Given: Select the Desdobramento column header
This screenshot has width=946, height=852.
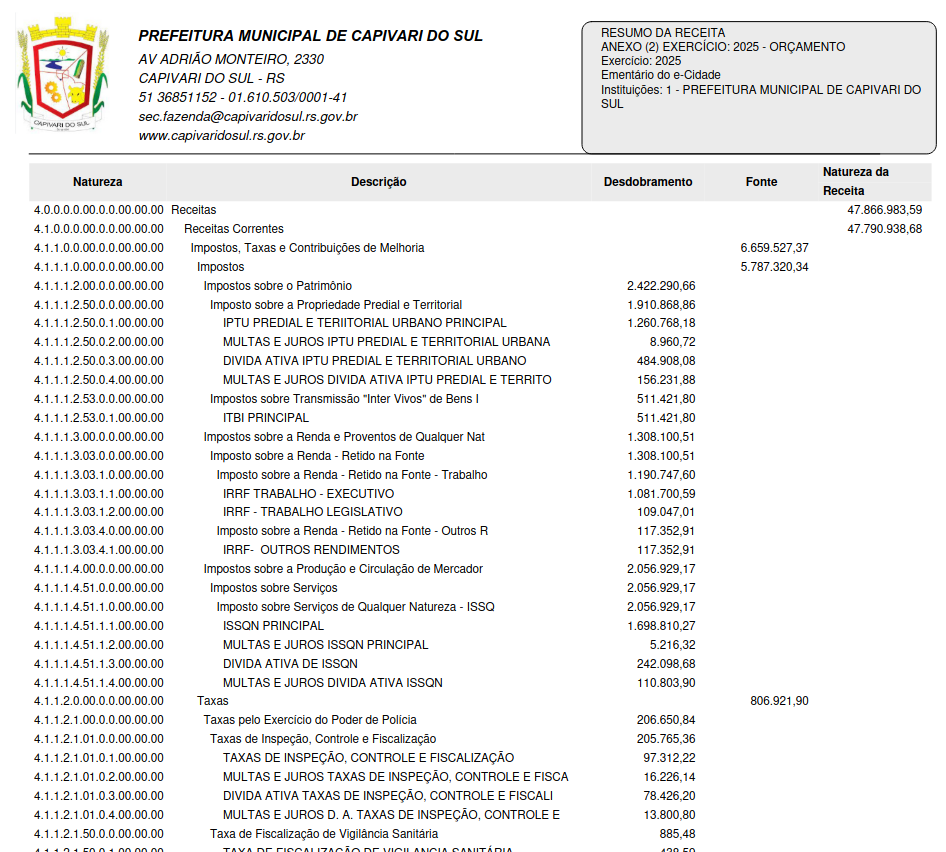Looking at the screenshot, I should (648, 182).
